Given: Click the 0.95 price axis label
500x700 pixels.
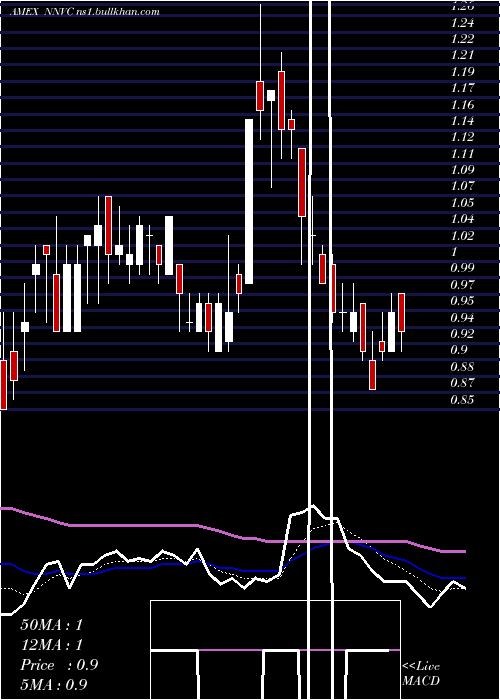Looking at the screenshot, I should [462, 301].
